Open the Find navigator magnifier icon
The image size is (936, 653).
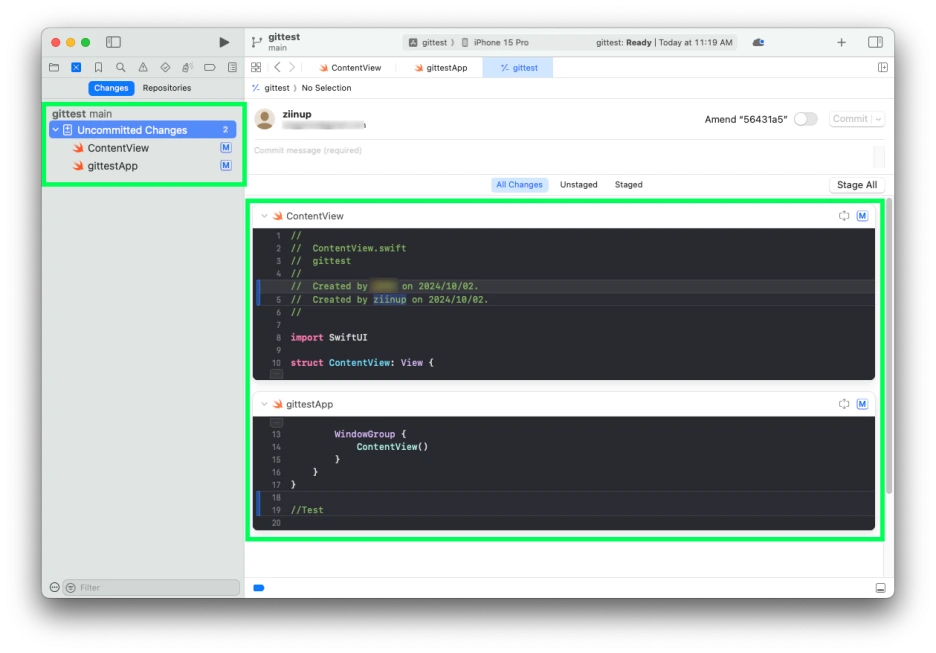point(121,67)
